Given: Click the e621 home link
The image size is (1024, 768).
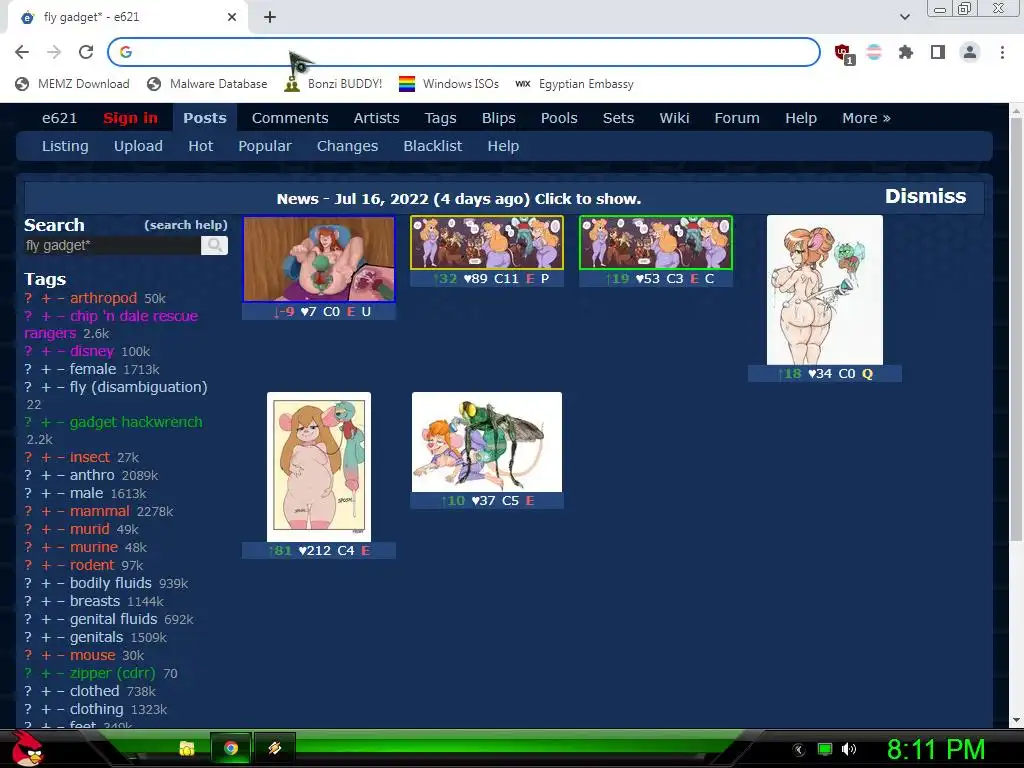Looking at the screenshot, I should pyautogui.click(x=59, y=118).
